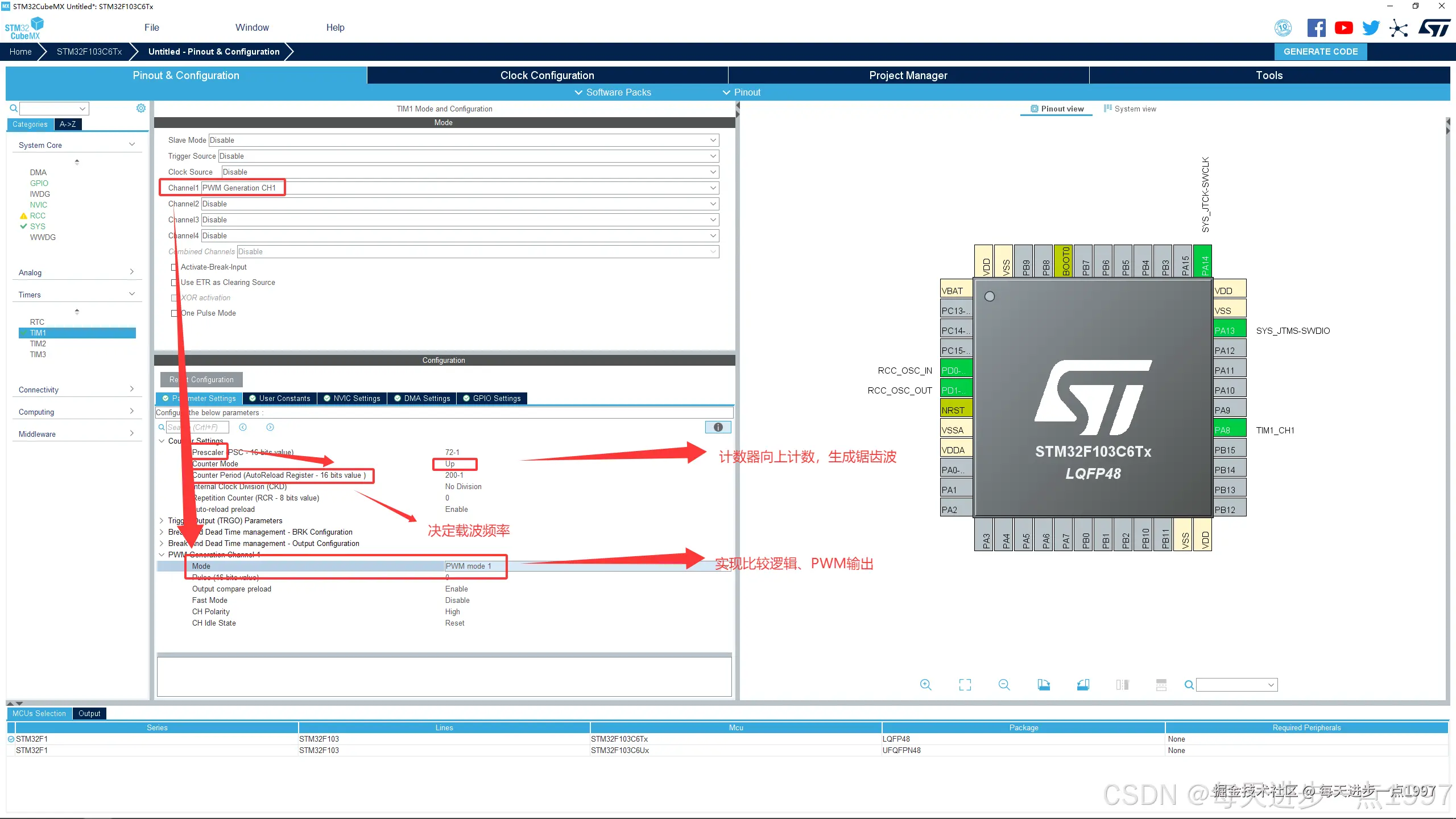Open the Twitter link icon

point(1371,28)
